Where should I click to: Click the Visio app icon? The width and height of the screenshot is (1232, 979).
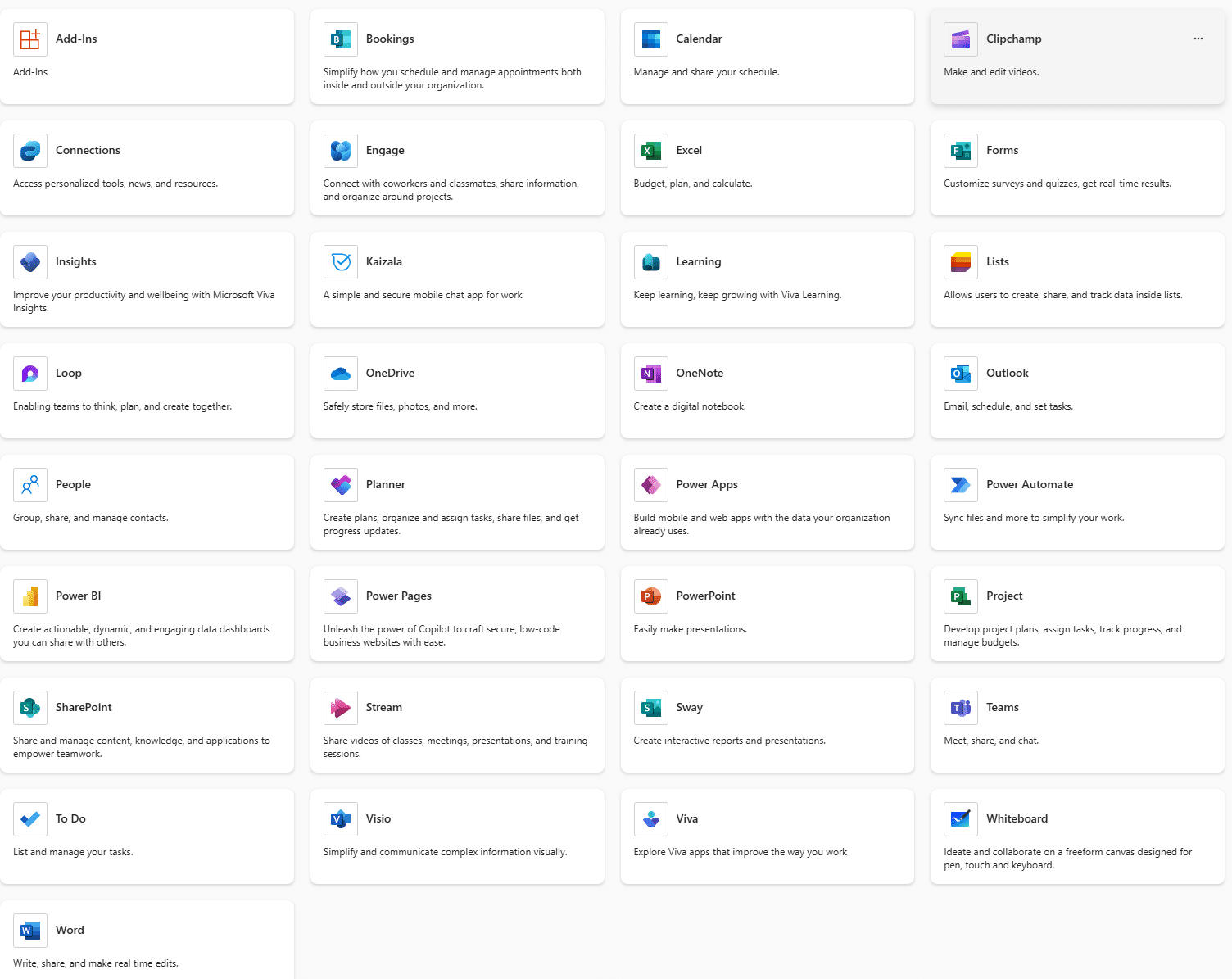tap(341, 819)
